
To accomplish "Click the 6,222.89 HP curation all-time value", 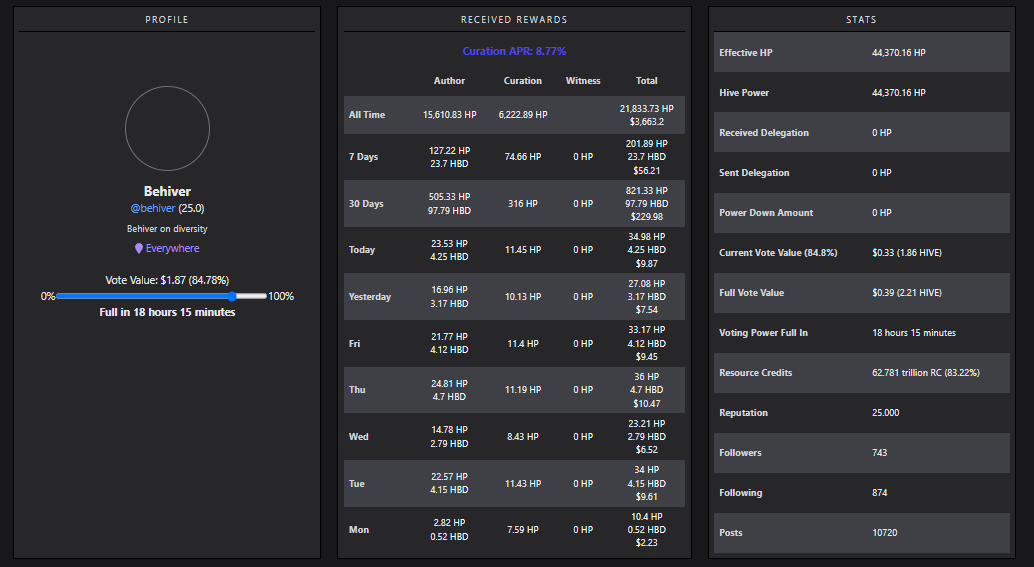I will coord(523,115).
